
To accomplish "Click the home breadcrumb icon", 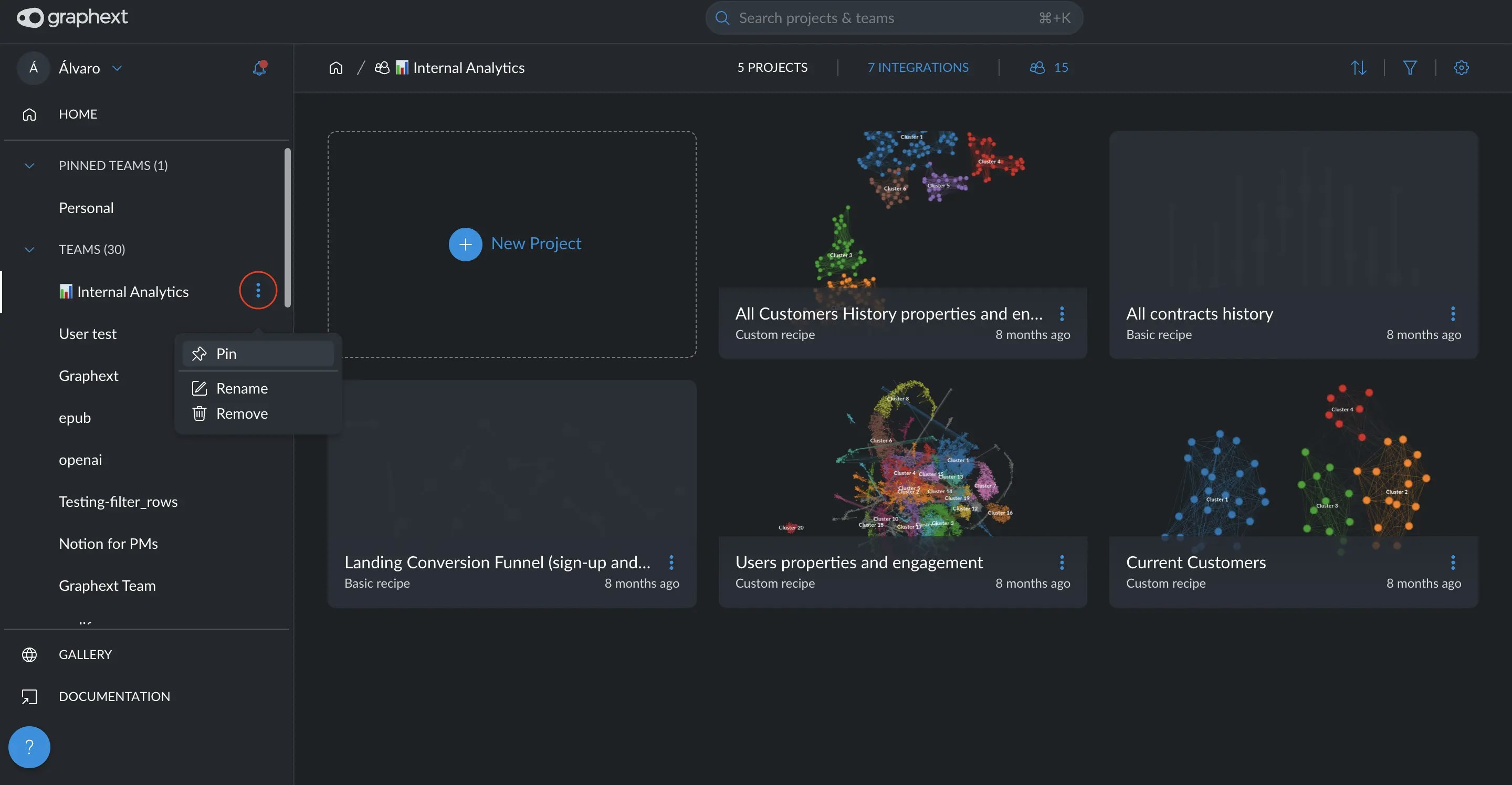I will [336, 68].
